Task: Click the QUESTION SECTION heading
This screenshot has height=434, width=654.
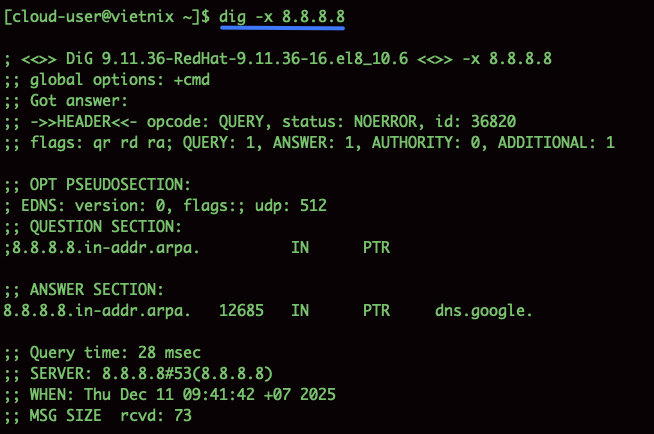Action: [86, 227]
